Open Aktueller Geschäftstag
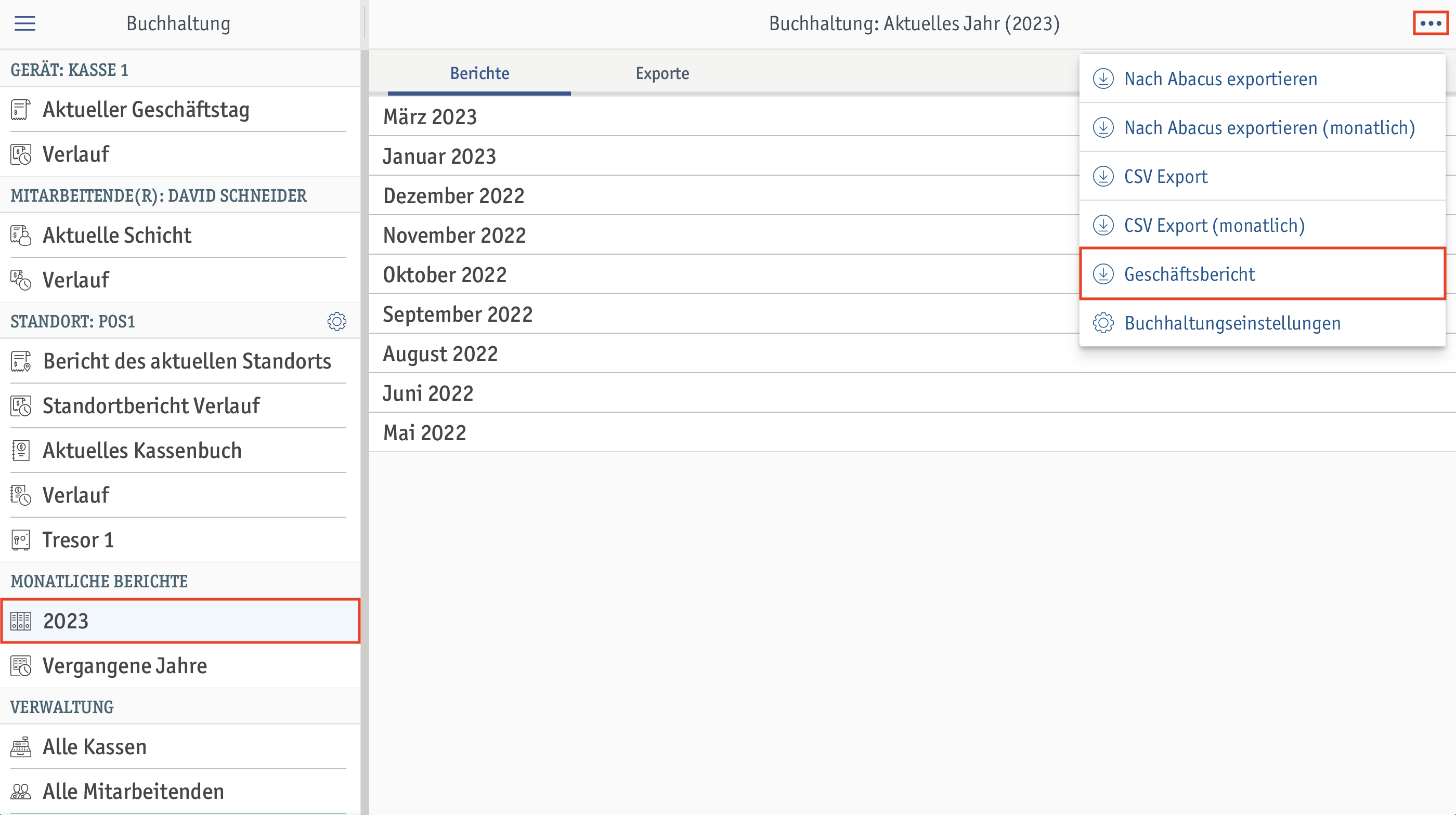1456x815 pixels. [180, 110]
